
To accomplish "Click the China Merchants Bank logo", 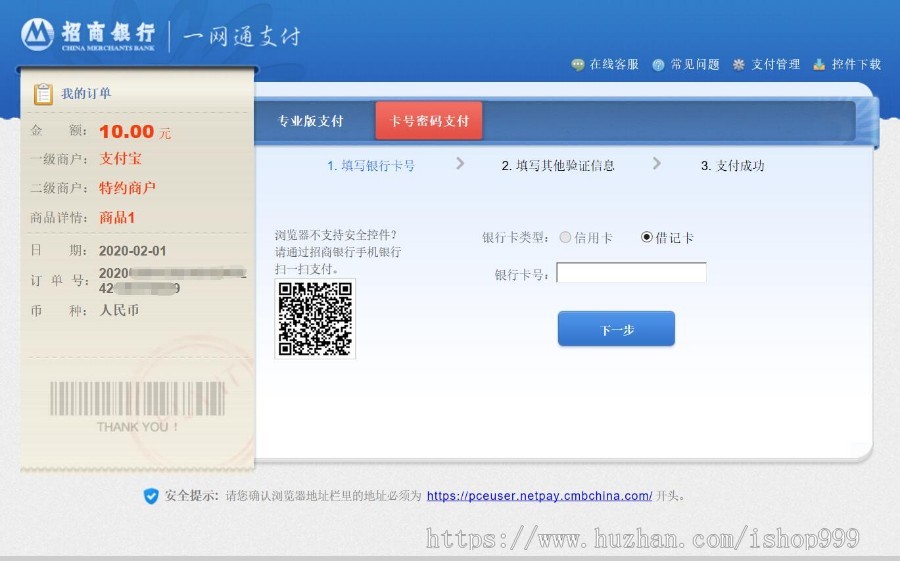I will click(x=88, y=34).
